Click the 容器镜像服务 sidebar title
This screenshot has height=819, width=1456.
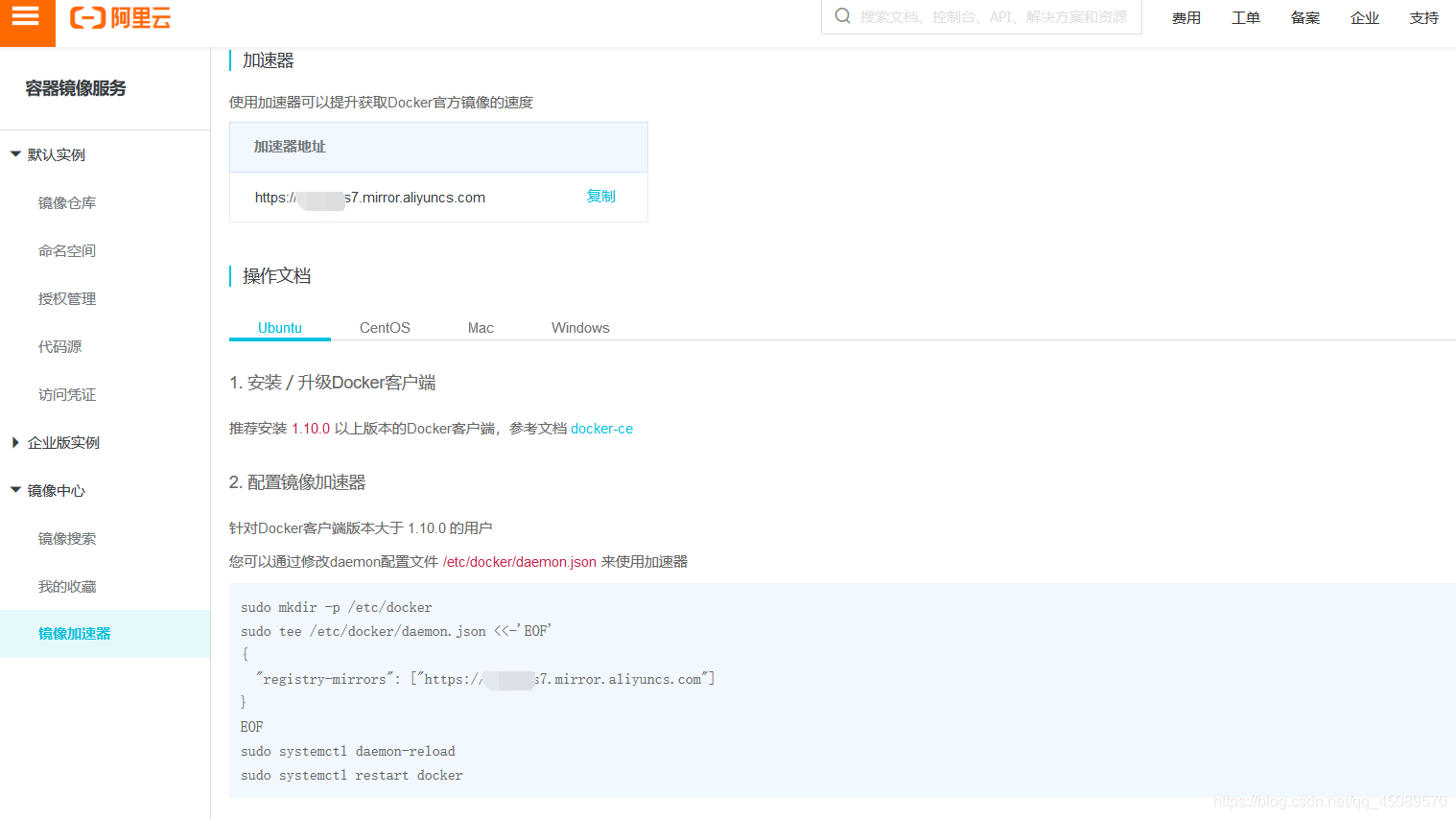click(76, 88)
